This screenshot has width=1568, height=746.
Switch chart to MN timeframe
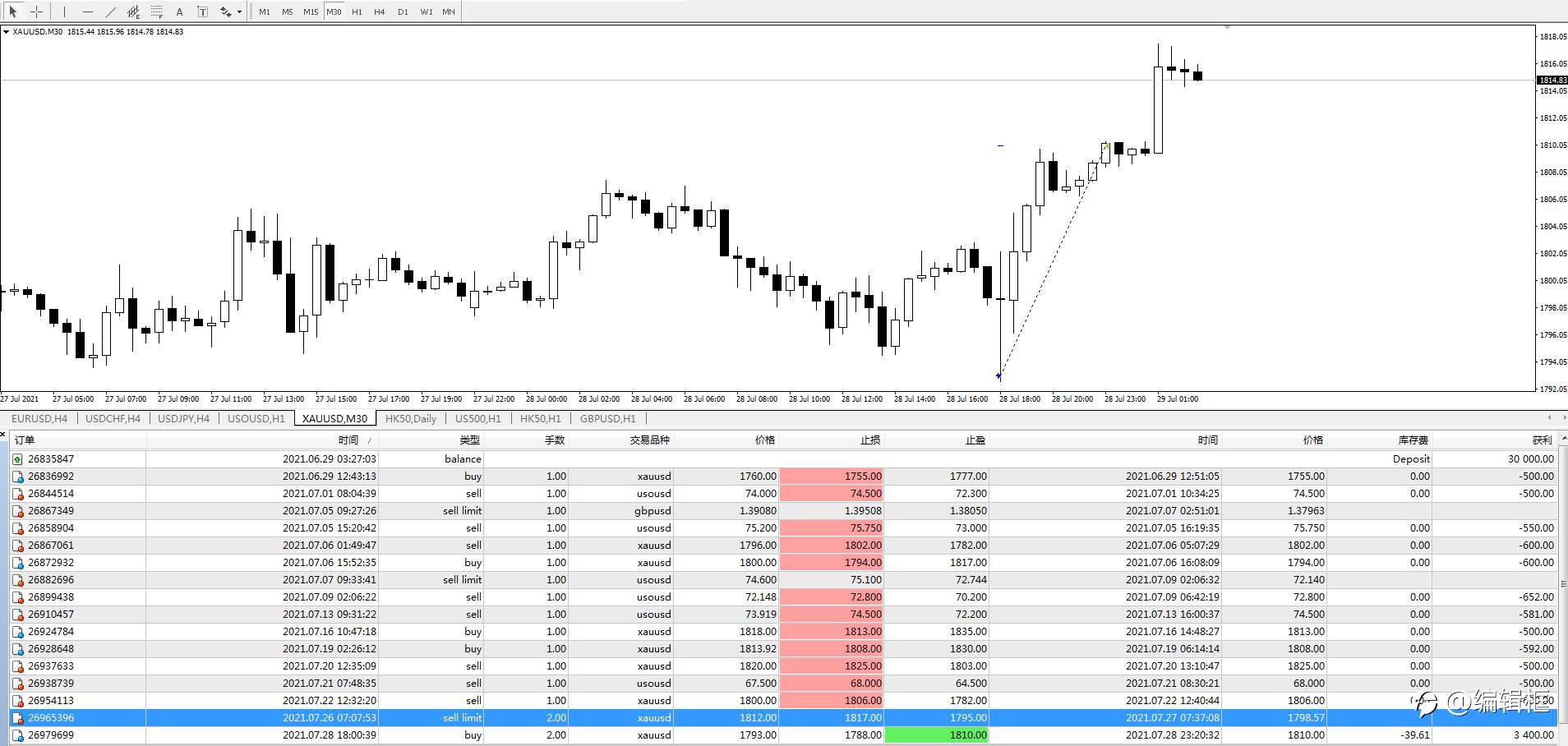click(x=449, y=12)
